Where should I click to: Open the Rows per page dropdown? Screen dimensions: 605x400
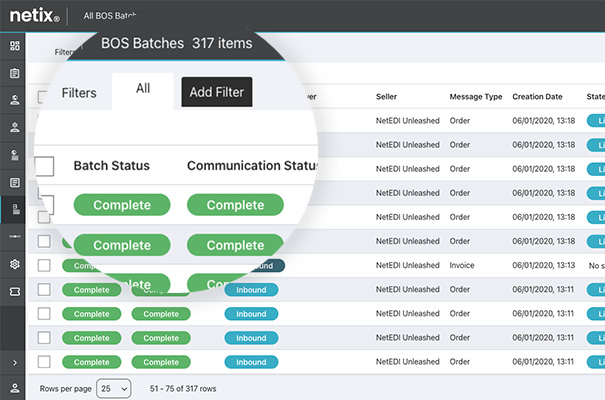pos(113,388)
